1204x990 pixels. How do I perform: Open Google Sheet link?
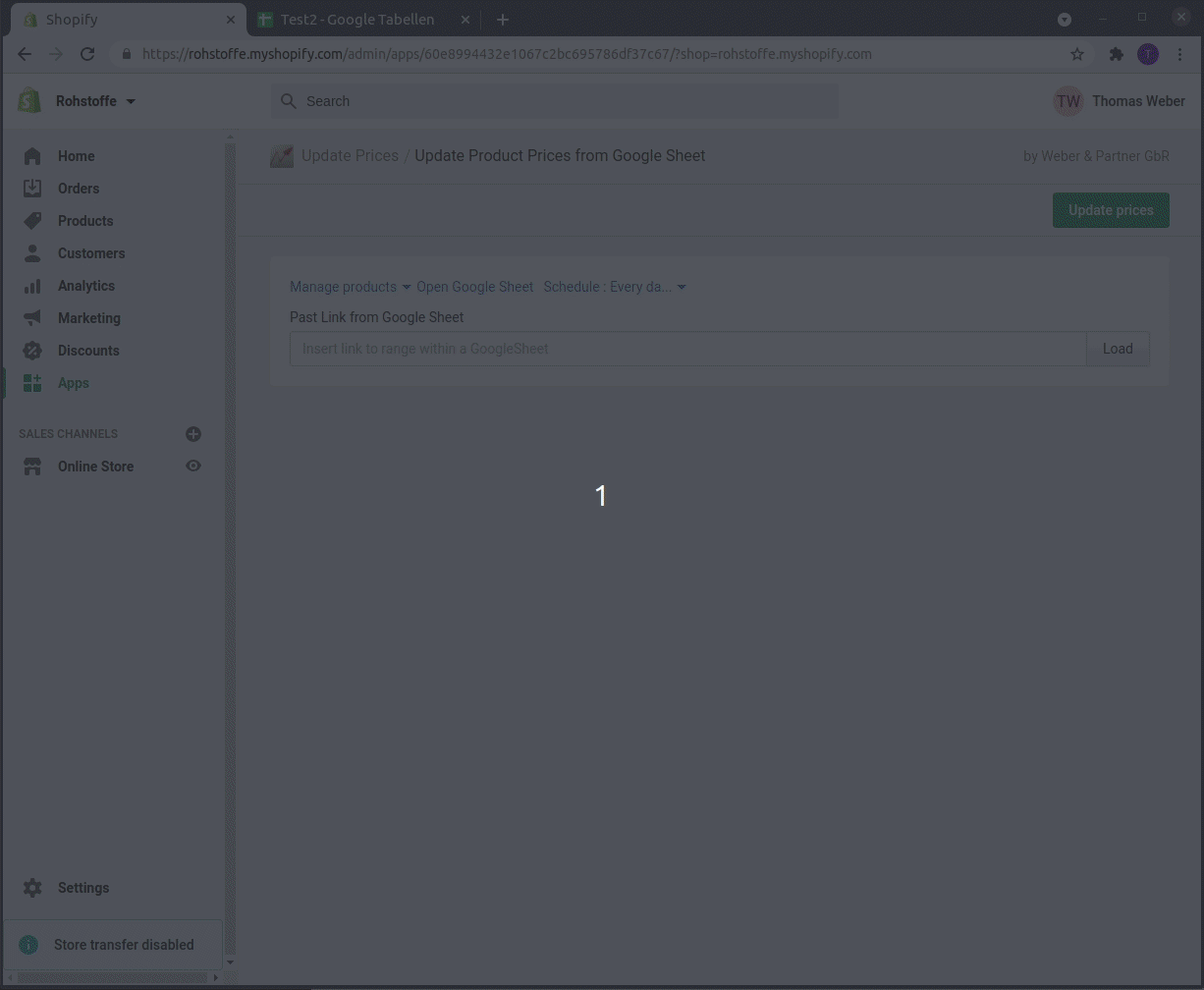475,287
